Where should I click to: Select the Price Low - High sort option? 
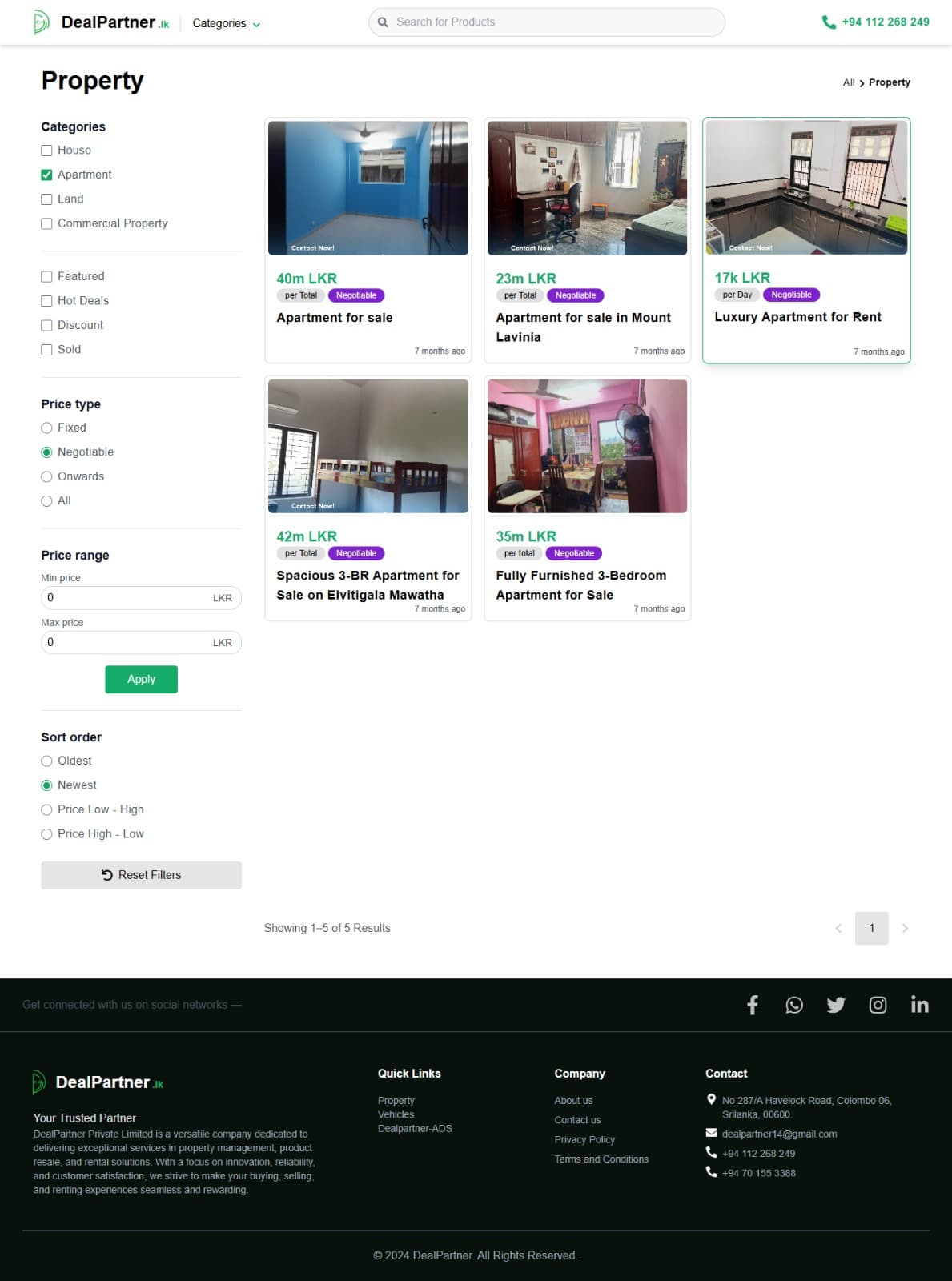click(x=46, y=809)
